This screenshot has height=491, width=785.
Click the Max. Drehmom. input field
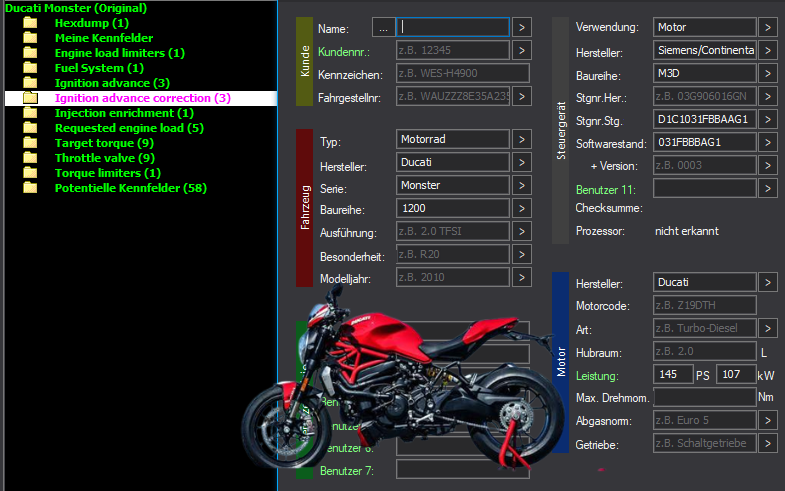(704, 397)
